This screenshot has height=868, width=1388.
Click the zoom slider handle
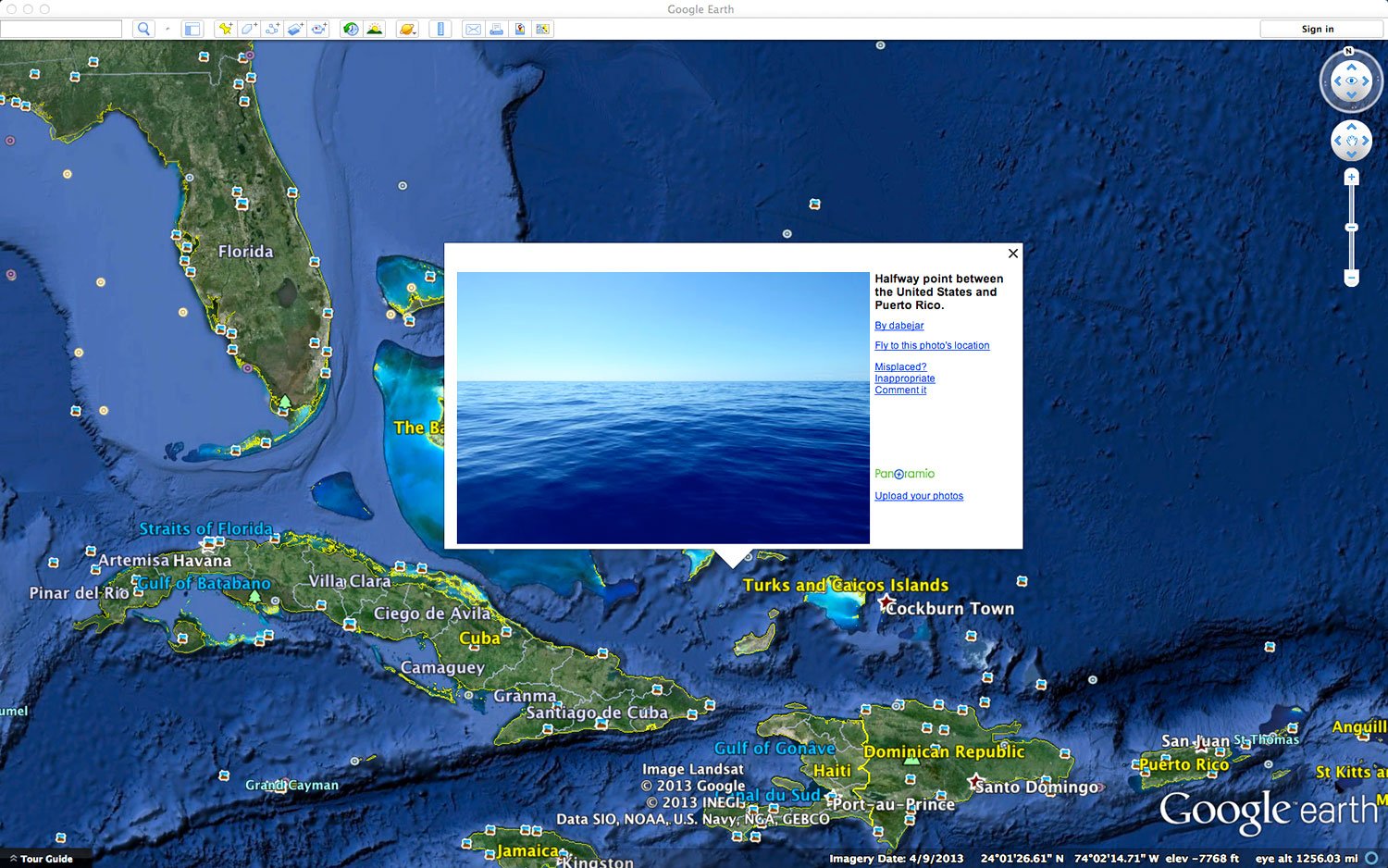tap(1352, 227)
